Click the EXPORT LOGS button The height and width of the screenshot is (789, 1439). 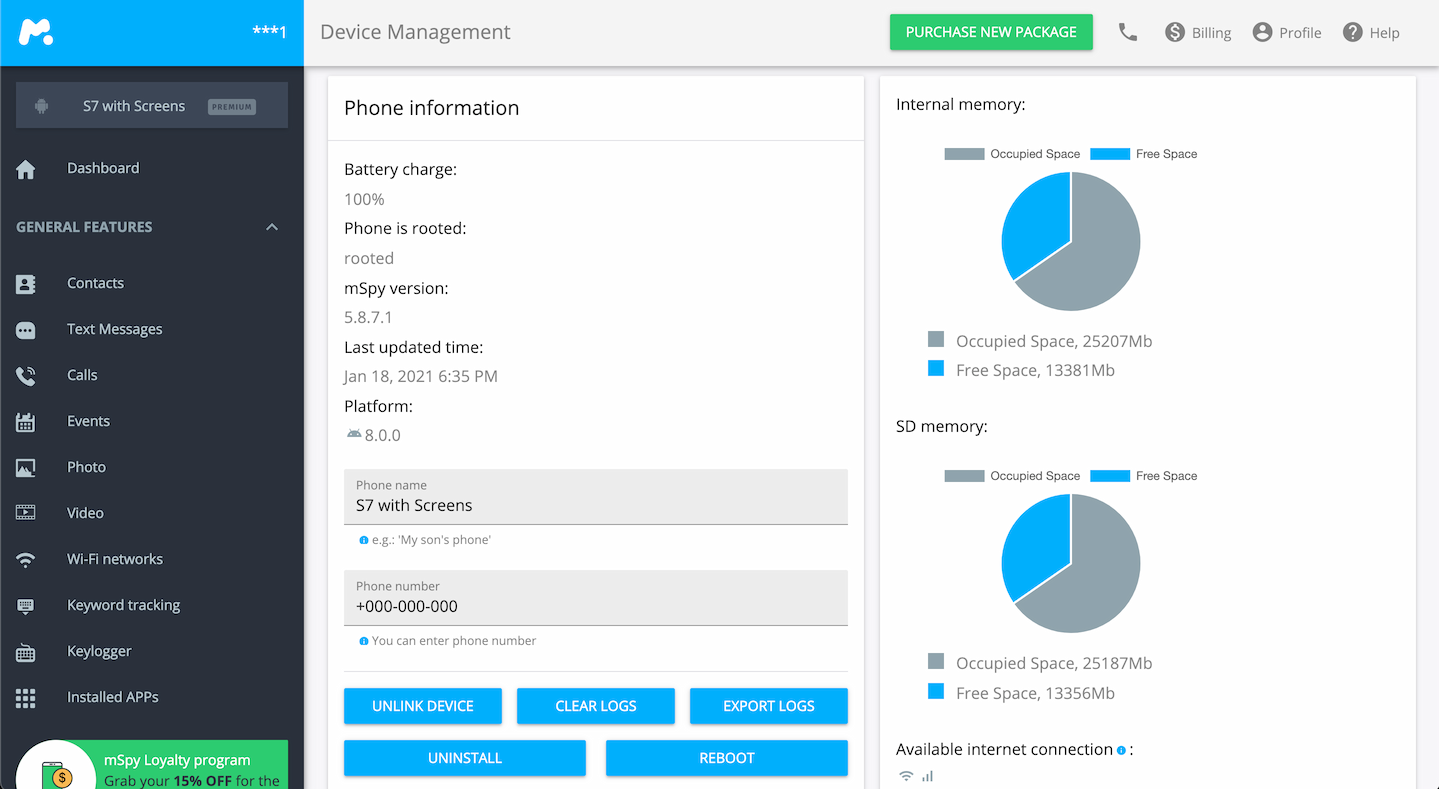769,706
